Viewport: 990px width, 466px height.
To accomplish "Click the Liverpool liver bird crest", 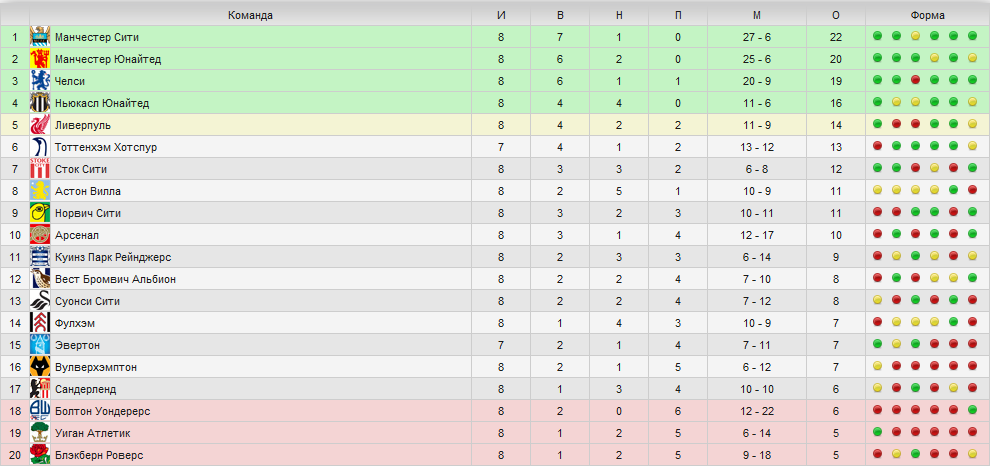I will pos(40,125).
